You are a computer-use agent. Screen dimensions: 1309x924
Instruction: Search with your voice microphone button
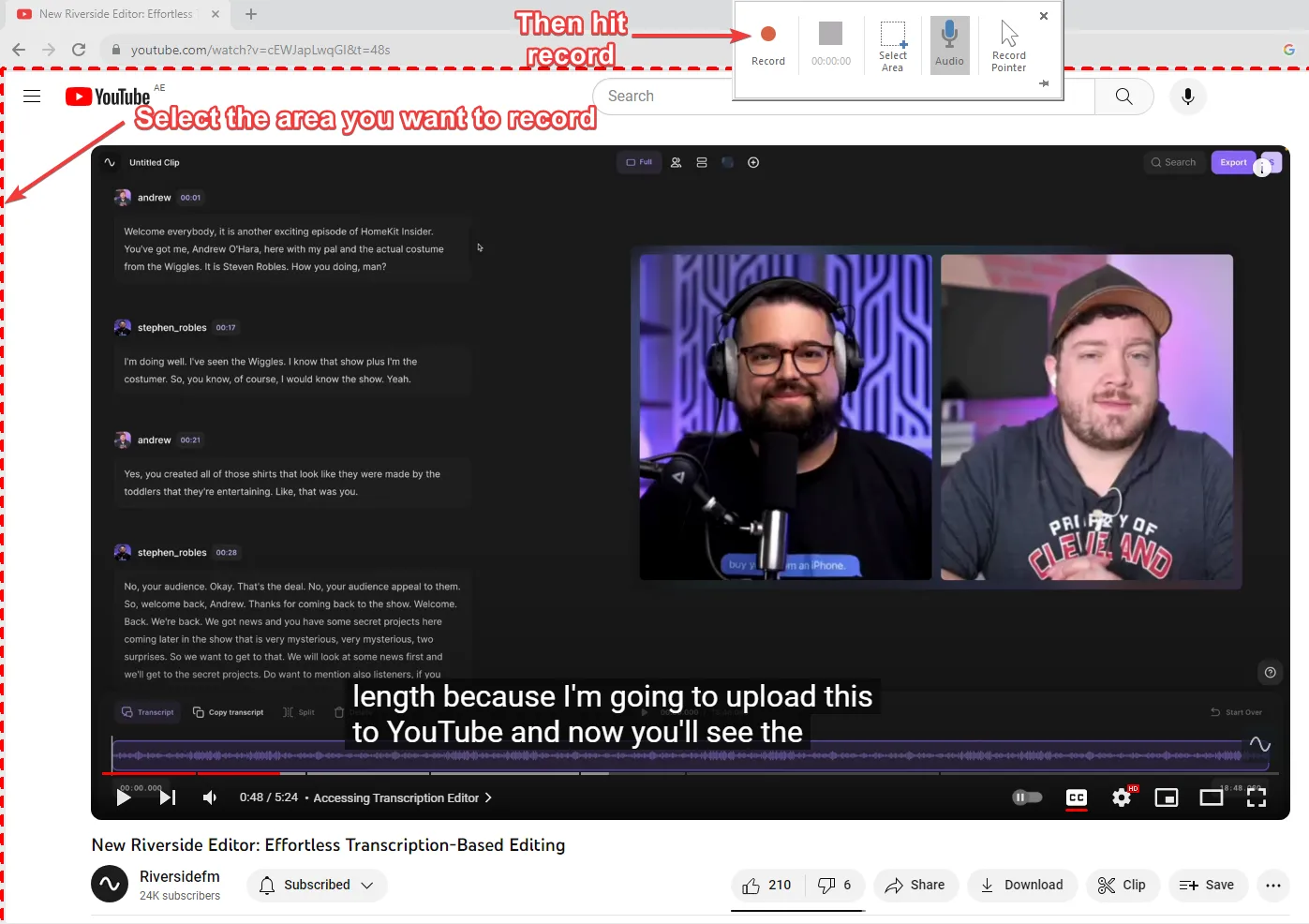1188,97
